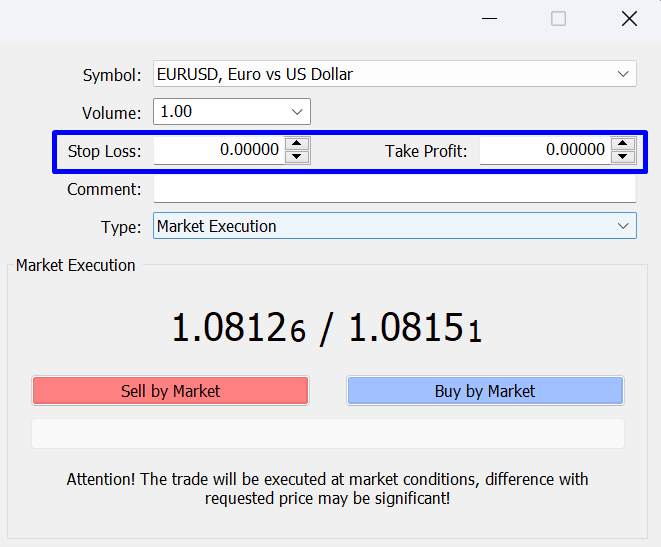Viewport: 661px width, 547px height.
Task: Click the EURUSD symbol text field
Action: 380,74
